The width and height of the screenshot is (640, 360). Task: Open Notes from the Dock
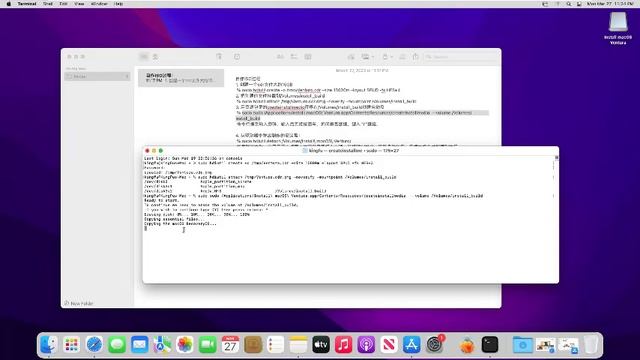click(298, 345)
